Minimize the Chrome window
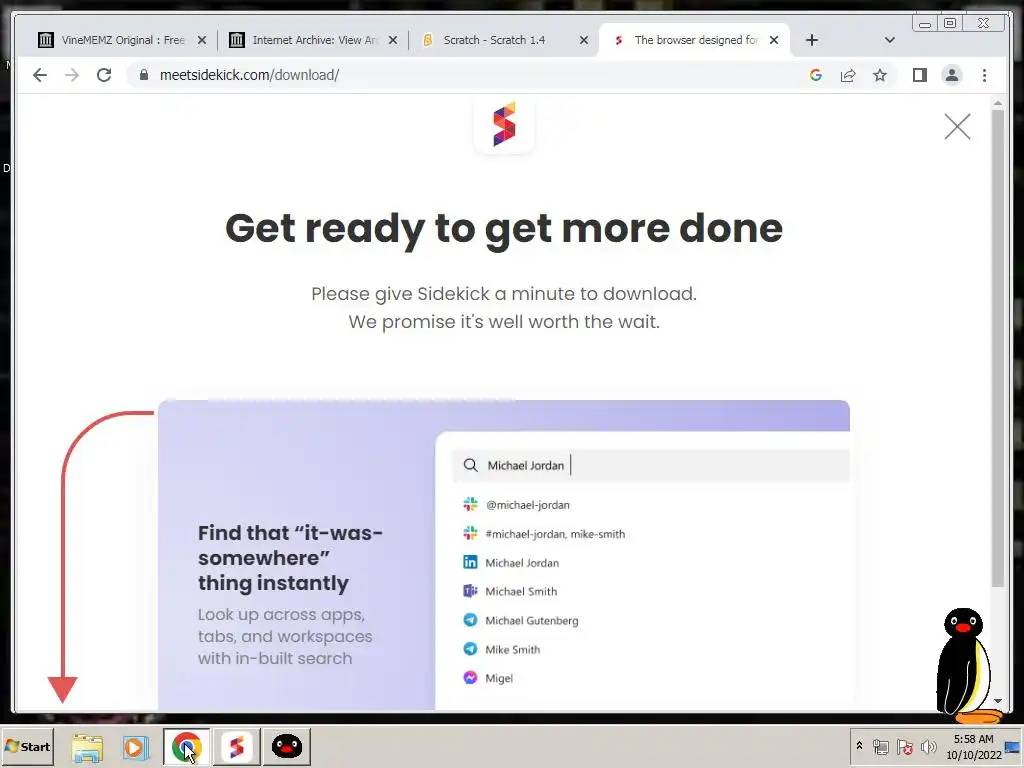 (925, 24)
